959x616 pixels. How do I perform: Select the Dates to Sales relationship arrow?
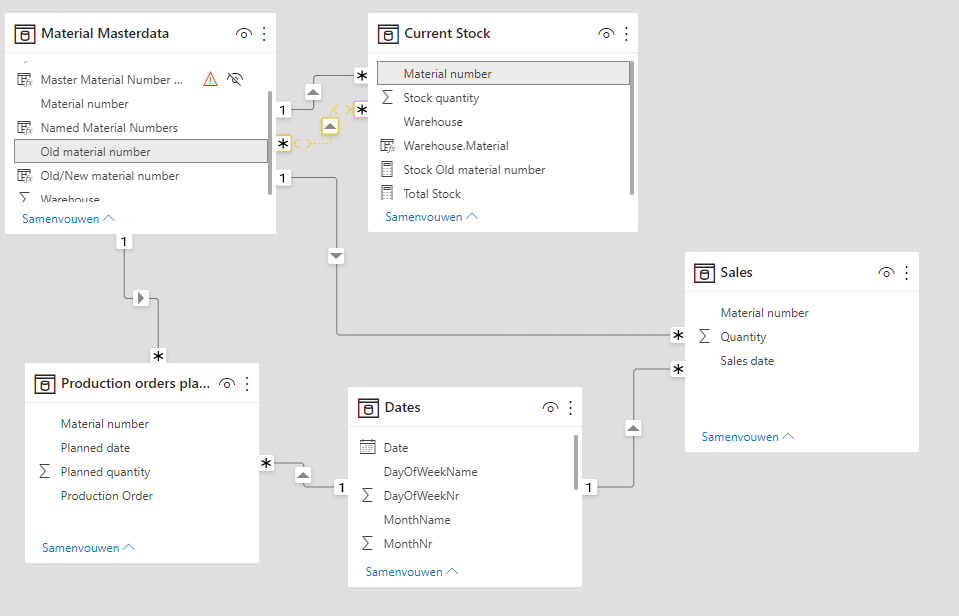pos(633,428)
